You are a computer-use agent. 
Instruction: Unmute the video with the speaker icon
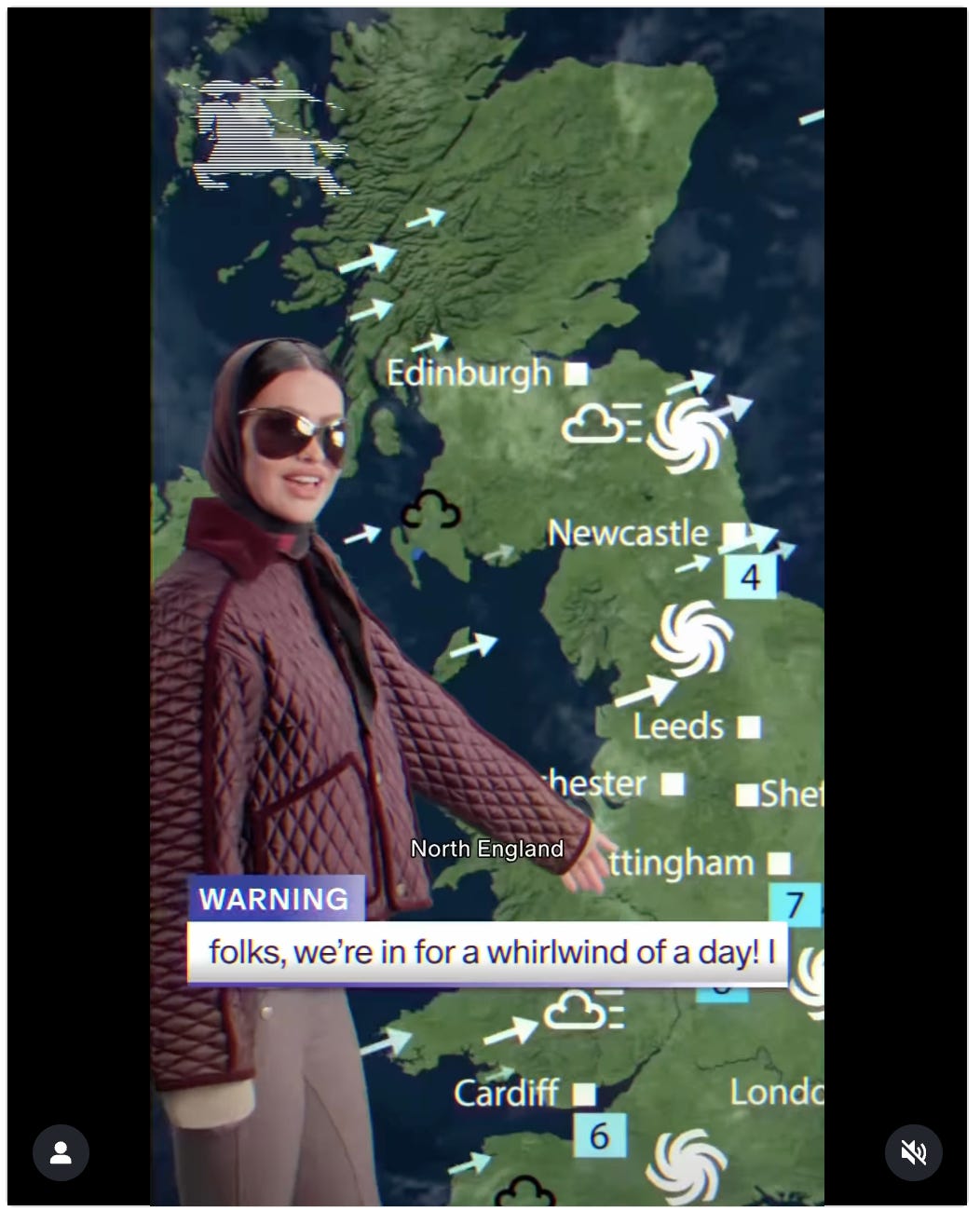tap(913, 1152)
